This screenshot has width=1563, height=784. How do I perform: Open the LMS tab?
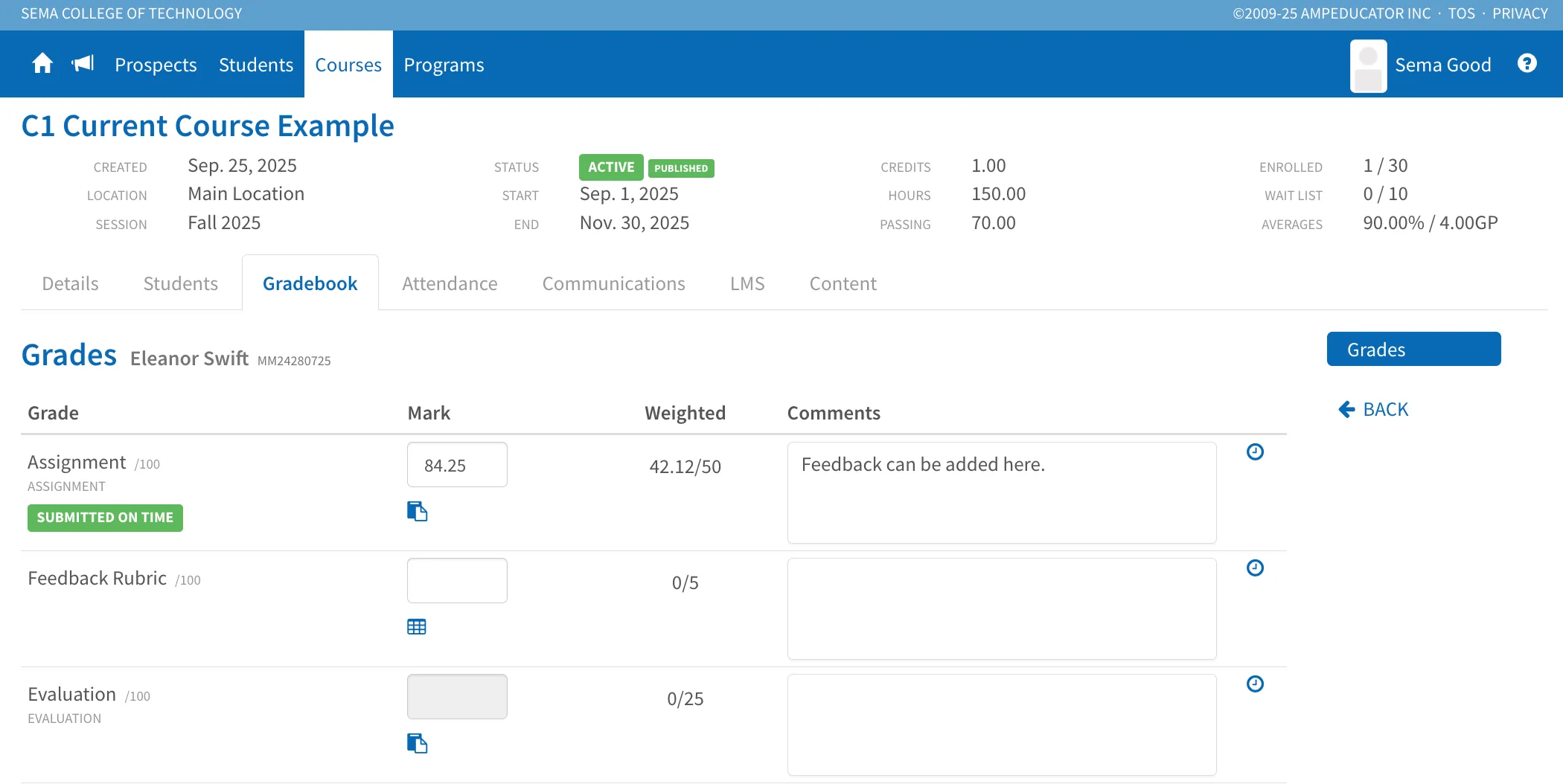pyautogui.click(x=747, y=283)
